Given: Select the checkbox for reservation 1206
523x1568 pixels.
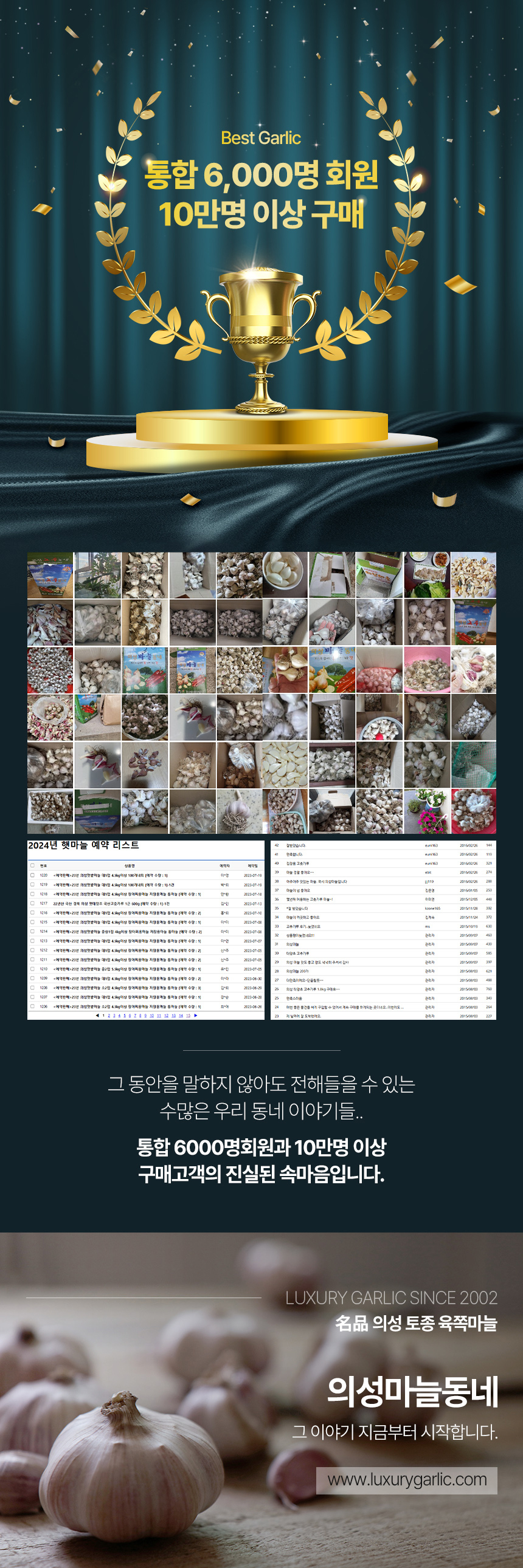Looking at the screenshot, I should pyautogui.click(x=32, y=1006).
